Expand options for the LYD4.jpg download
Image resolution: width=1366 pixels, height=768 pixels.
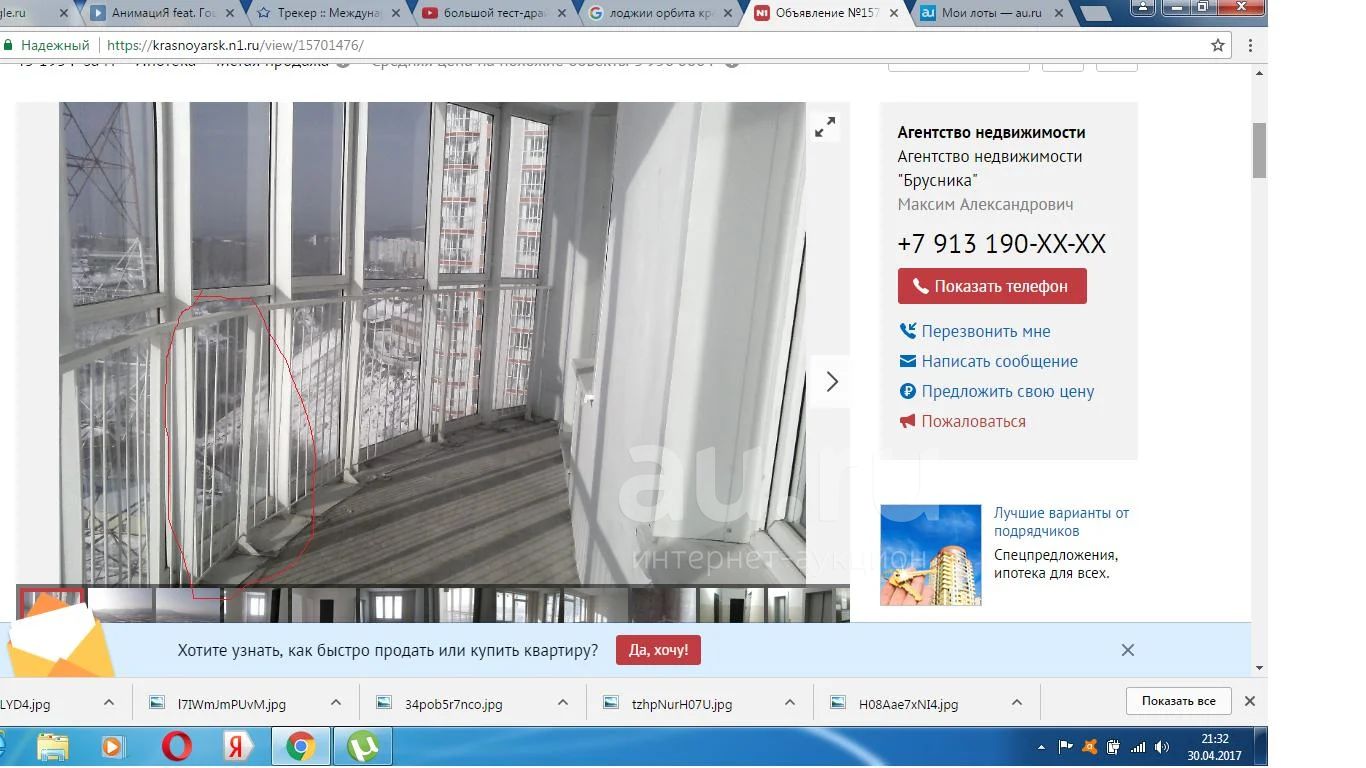point(109,703)
